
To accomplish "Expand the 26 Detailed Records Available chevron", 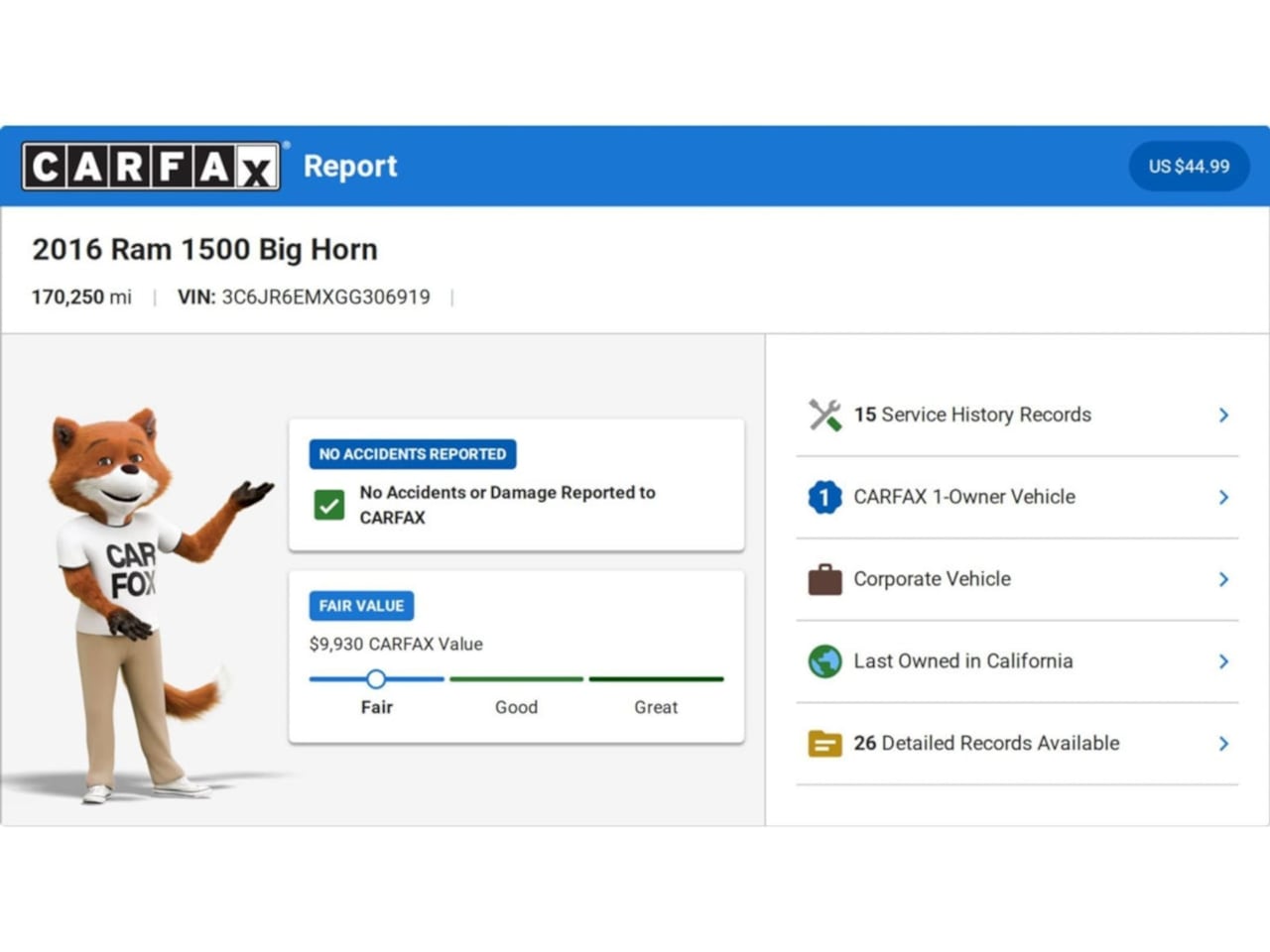I will 1223,744.
